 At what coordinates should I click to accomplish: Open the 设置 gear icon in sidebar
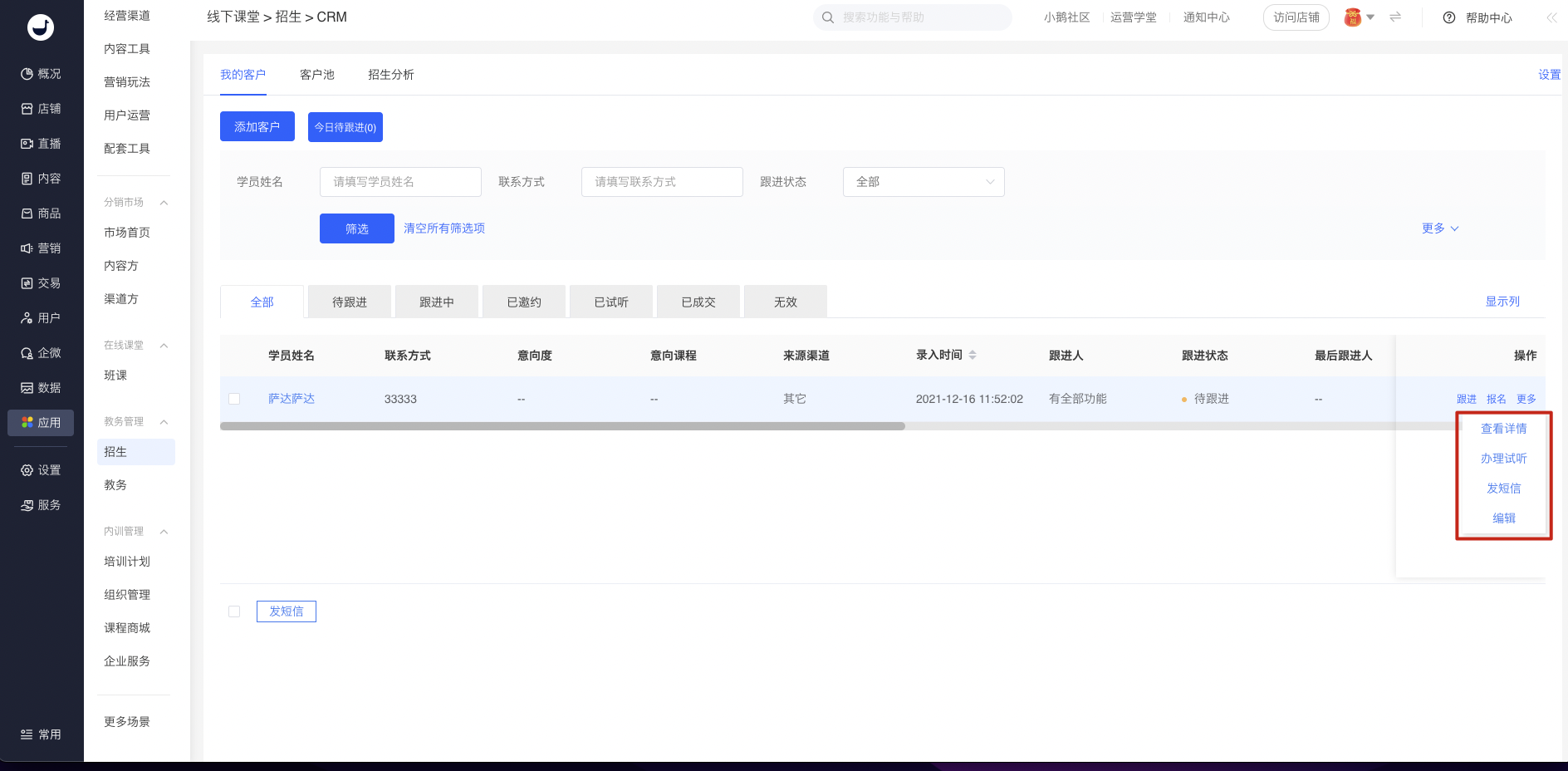(x=27, y=470)
